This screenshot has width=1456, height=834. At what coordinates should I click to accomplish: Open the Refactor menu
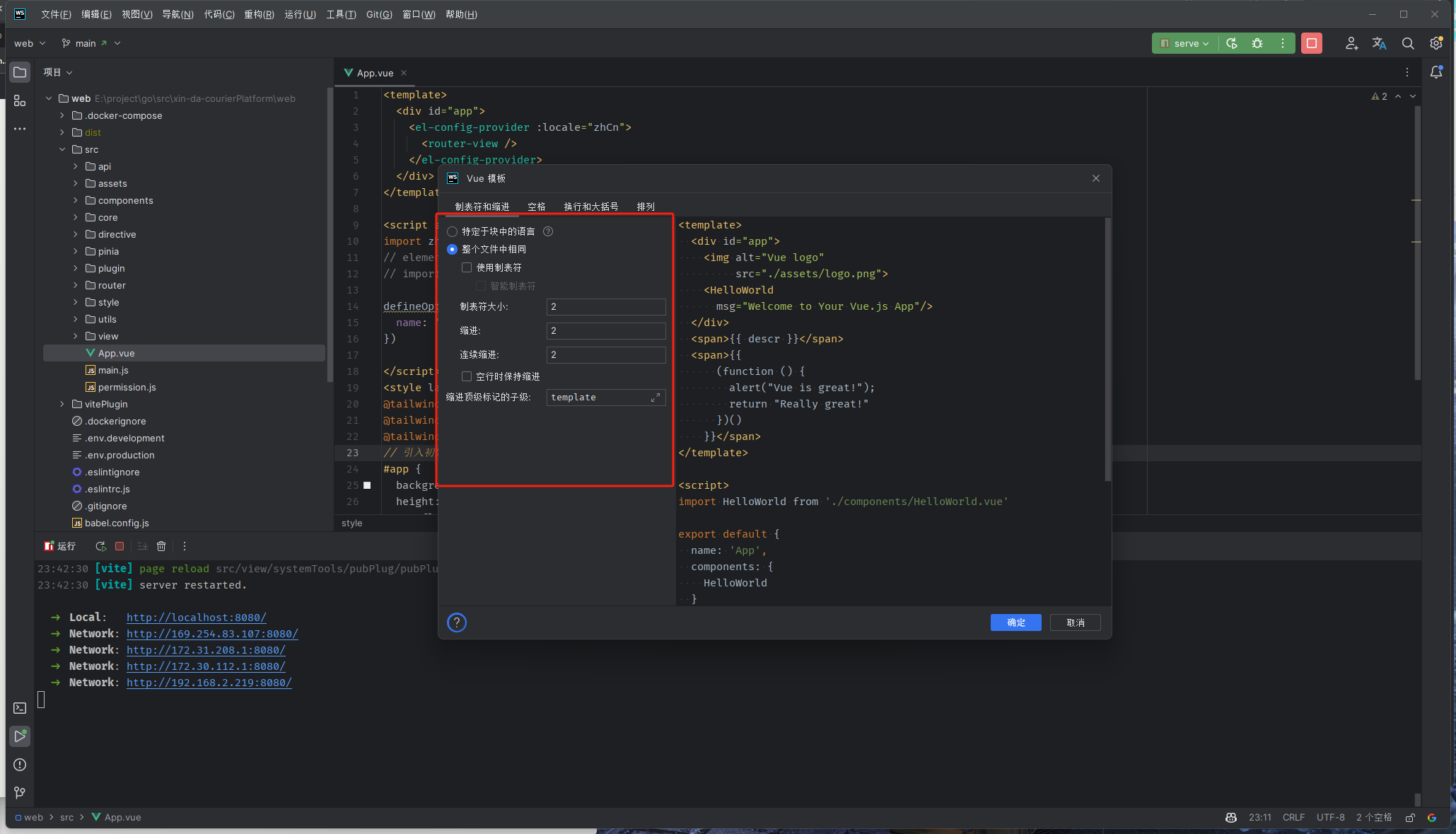[x=259, y=14]
